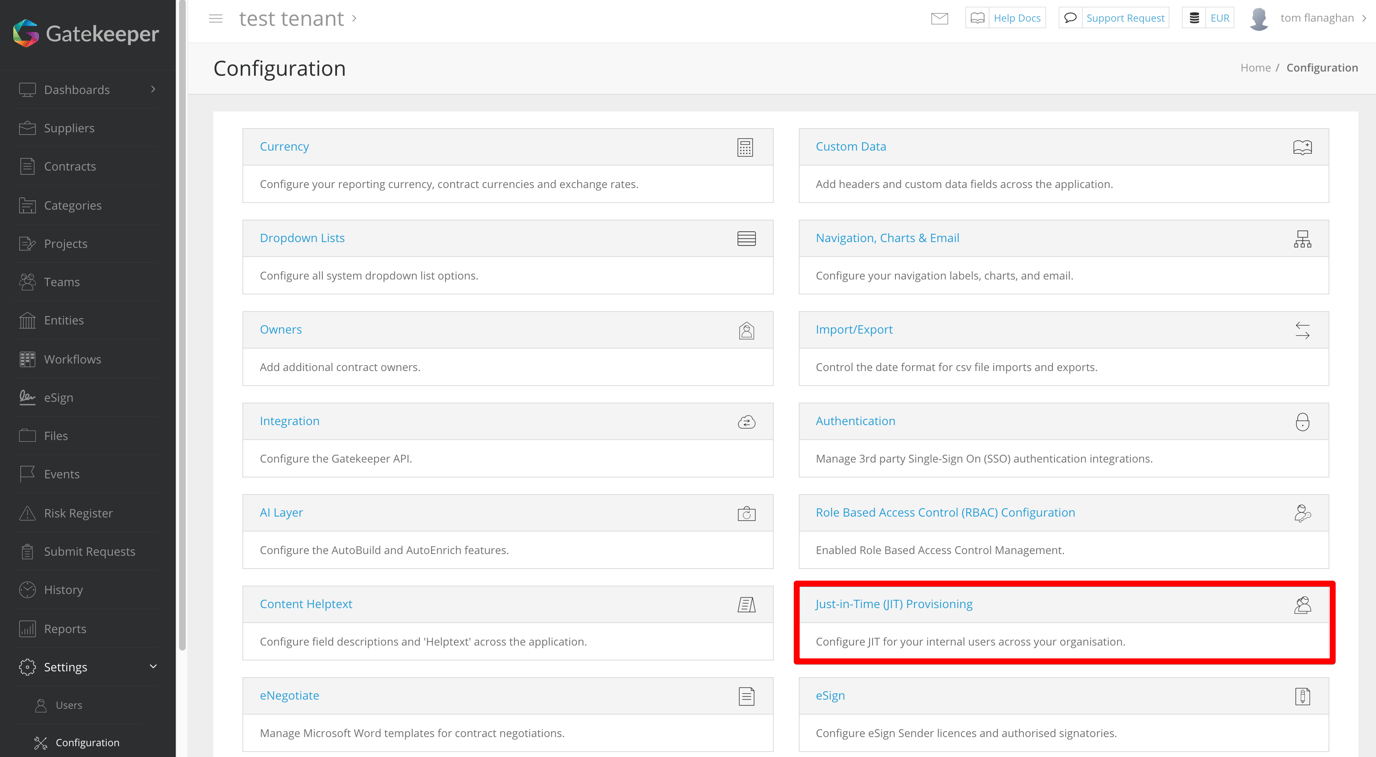The height and width of the screenshot is (757, 1376).
Task: Click the calculator icon on the Currency card
Action: click(745, 147)
